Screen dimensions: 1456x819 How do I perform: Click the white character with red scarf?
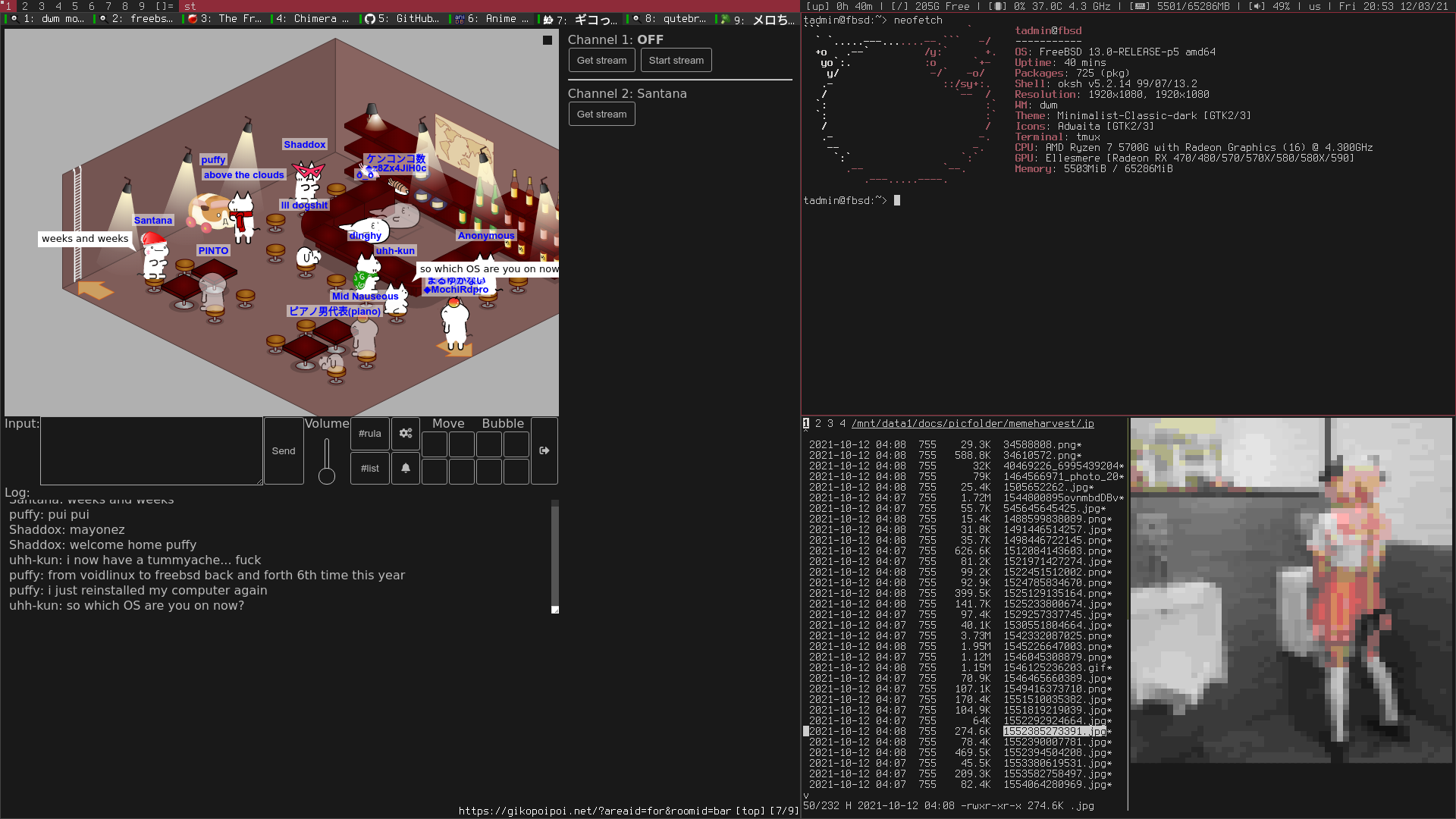pos(242,218)
